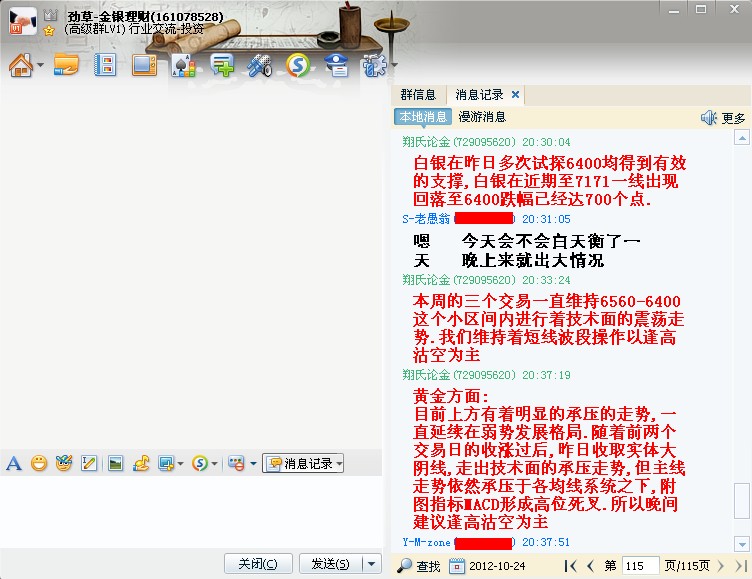Expand the send button options arrow
Image resolution: width=752 pixels, height=579 pixels.
pyautogui.click(x=372, y=564)
